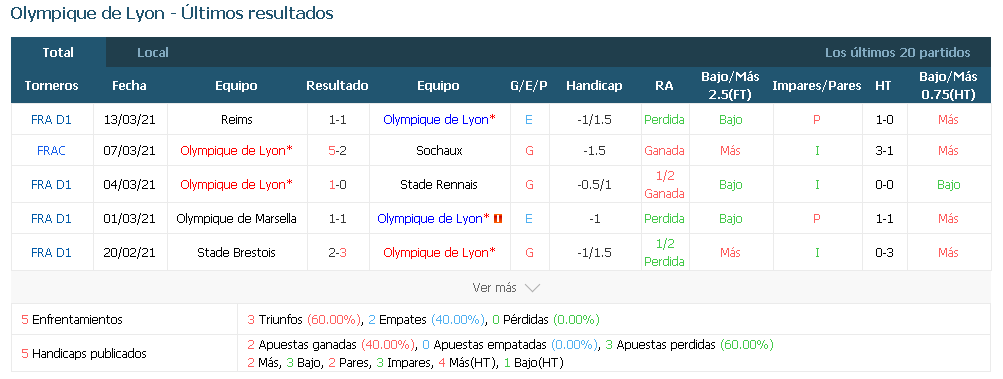The width and height of the screenshot is (1003, 379).
Task: Click the Stade Rennais team name
Action: point(438,184)
